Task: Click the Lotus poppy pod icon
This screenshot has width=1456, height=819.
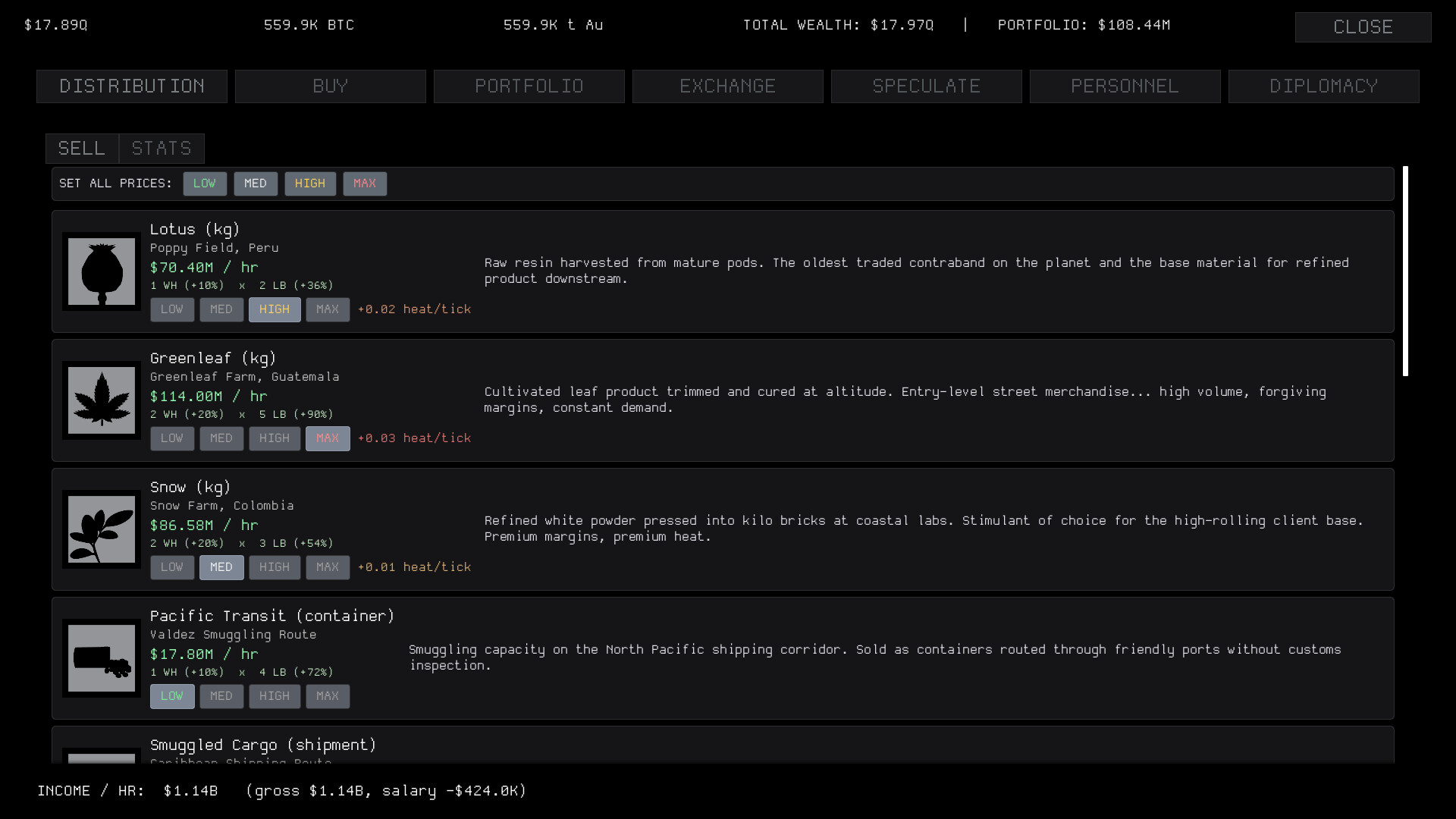Action: click(102, 271)
